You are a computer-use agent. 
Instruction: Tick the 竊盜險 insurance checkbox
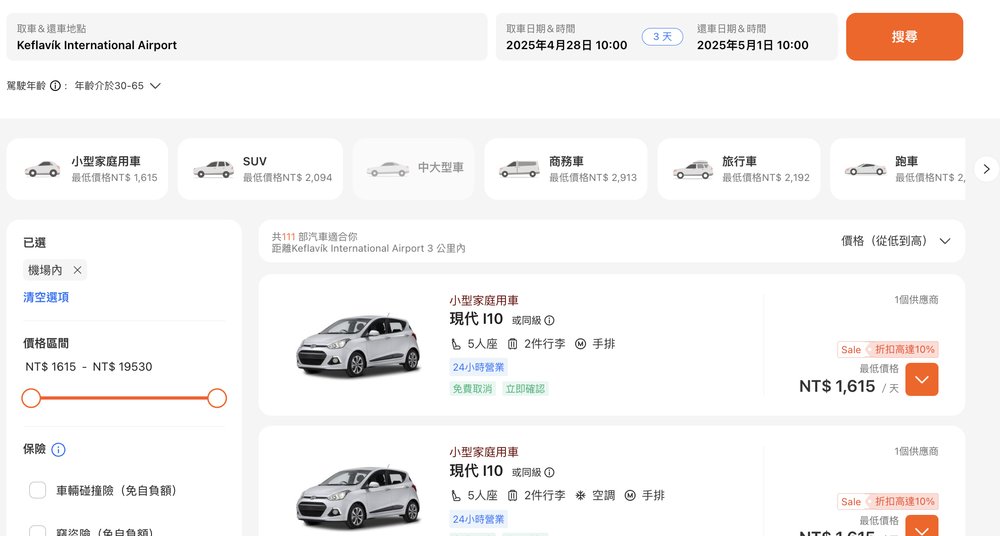(x=38, y=531)
